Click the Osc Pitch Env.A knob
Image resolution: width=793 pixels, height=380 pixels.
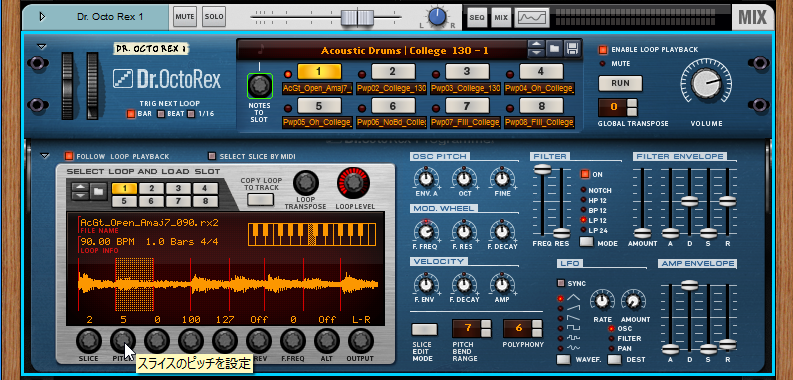tap(426, 179)
